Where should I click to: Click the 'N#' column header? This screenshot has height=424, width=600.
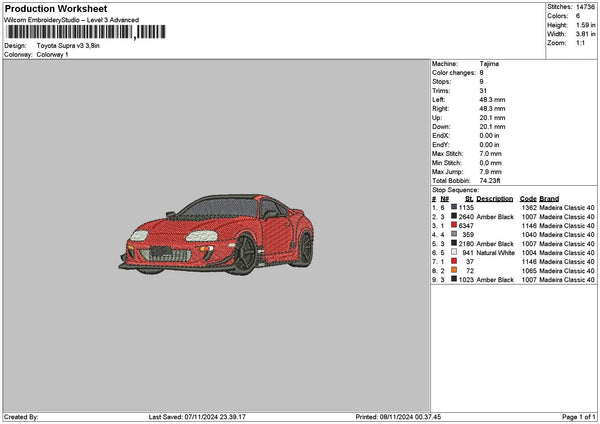(x=444, y=199)
